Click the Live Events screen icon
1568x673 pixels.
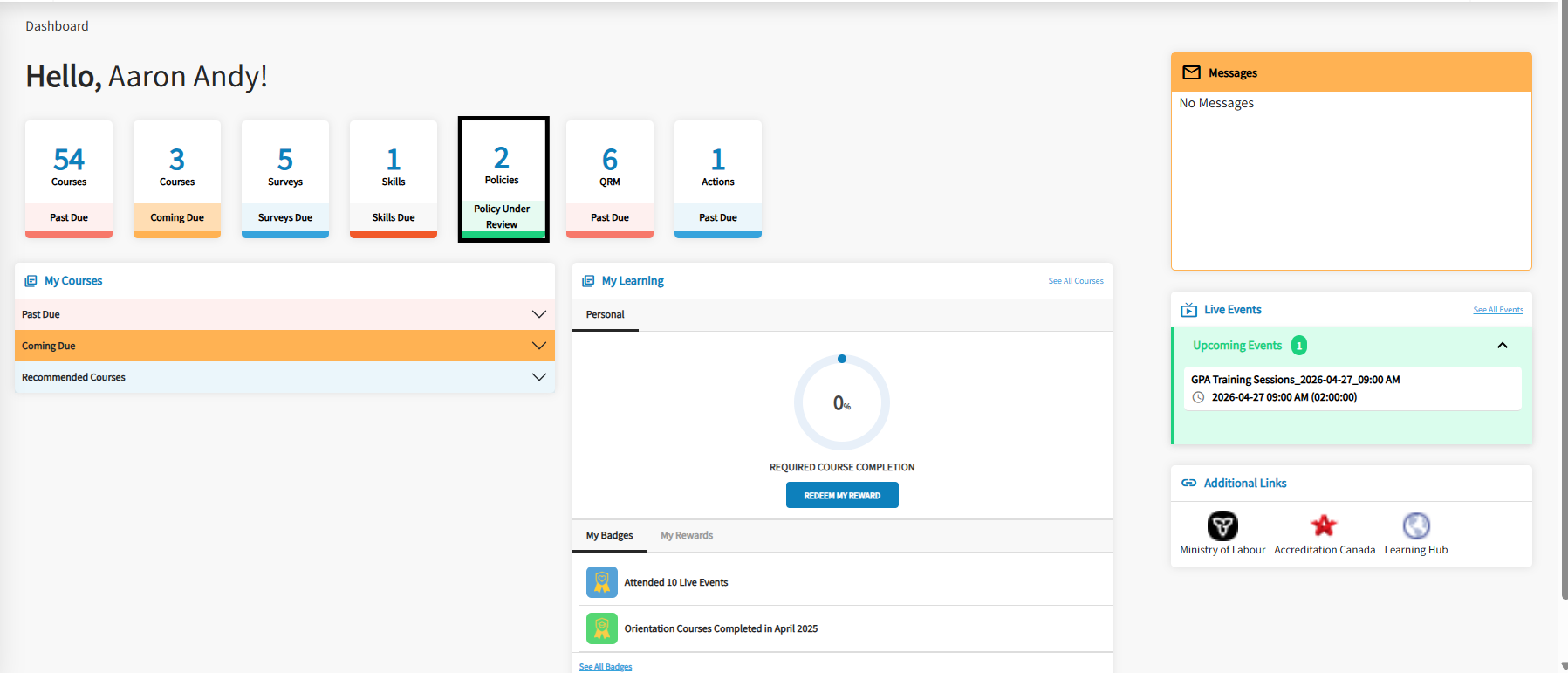pos(1189,310)
